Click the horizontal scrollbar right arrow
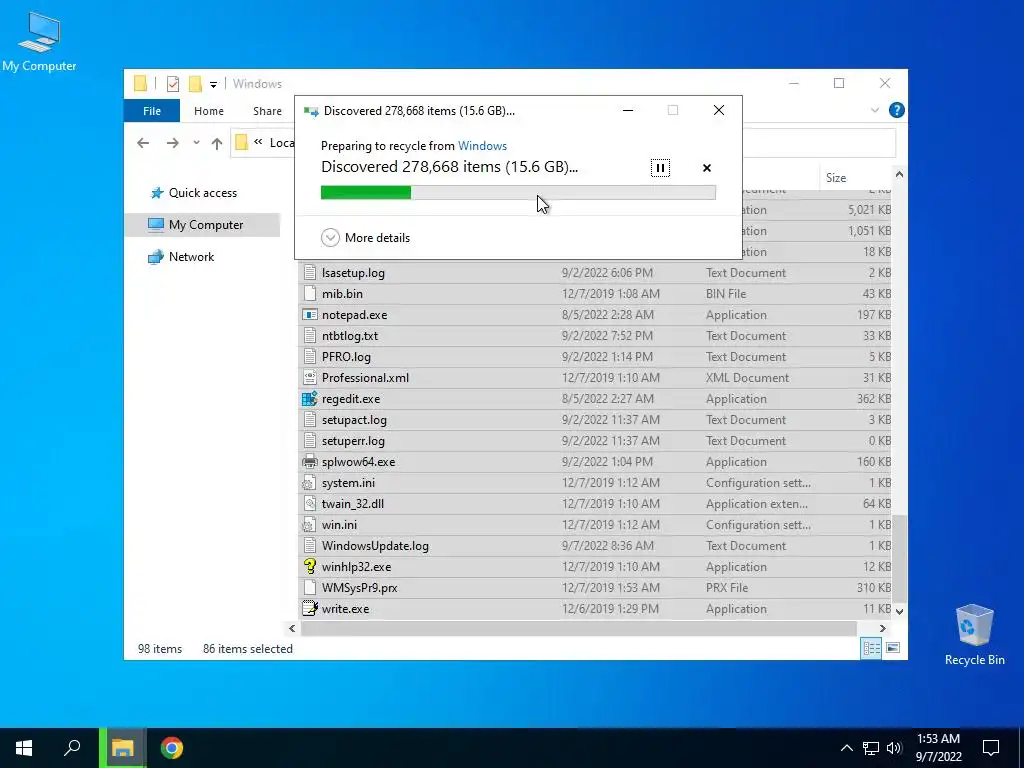Screen dimensions: 1024x768 [882, 628]
